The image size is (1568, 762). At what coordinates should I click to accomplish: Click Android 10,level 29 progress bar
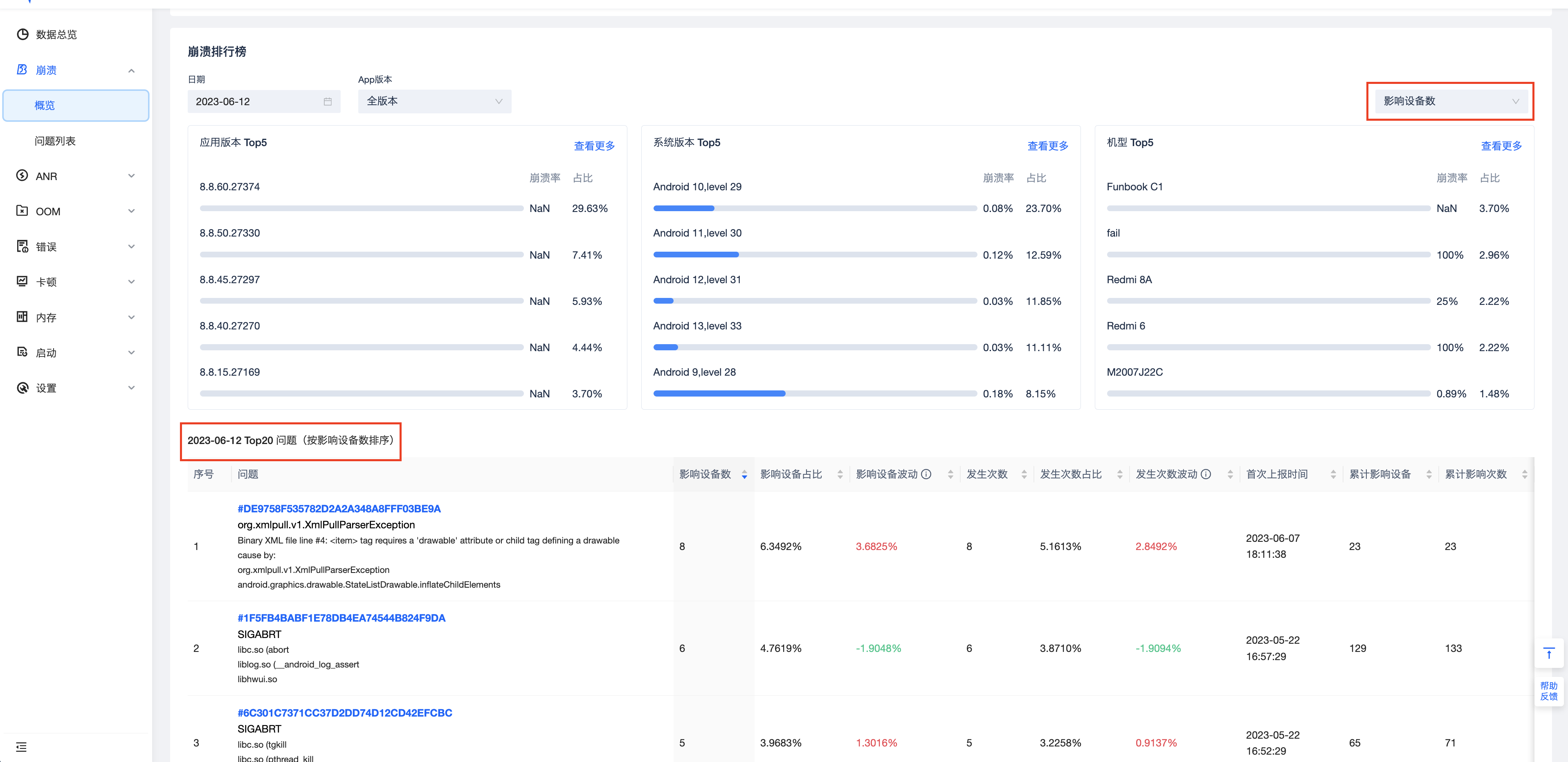814,208
